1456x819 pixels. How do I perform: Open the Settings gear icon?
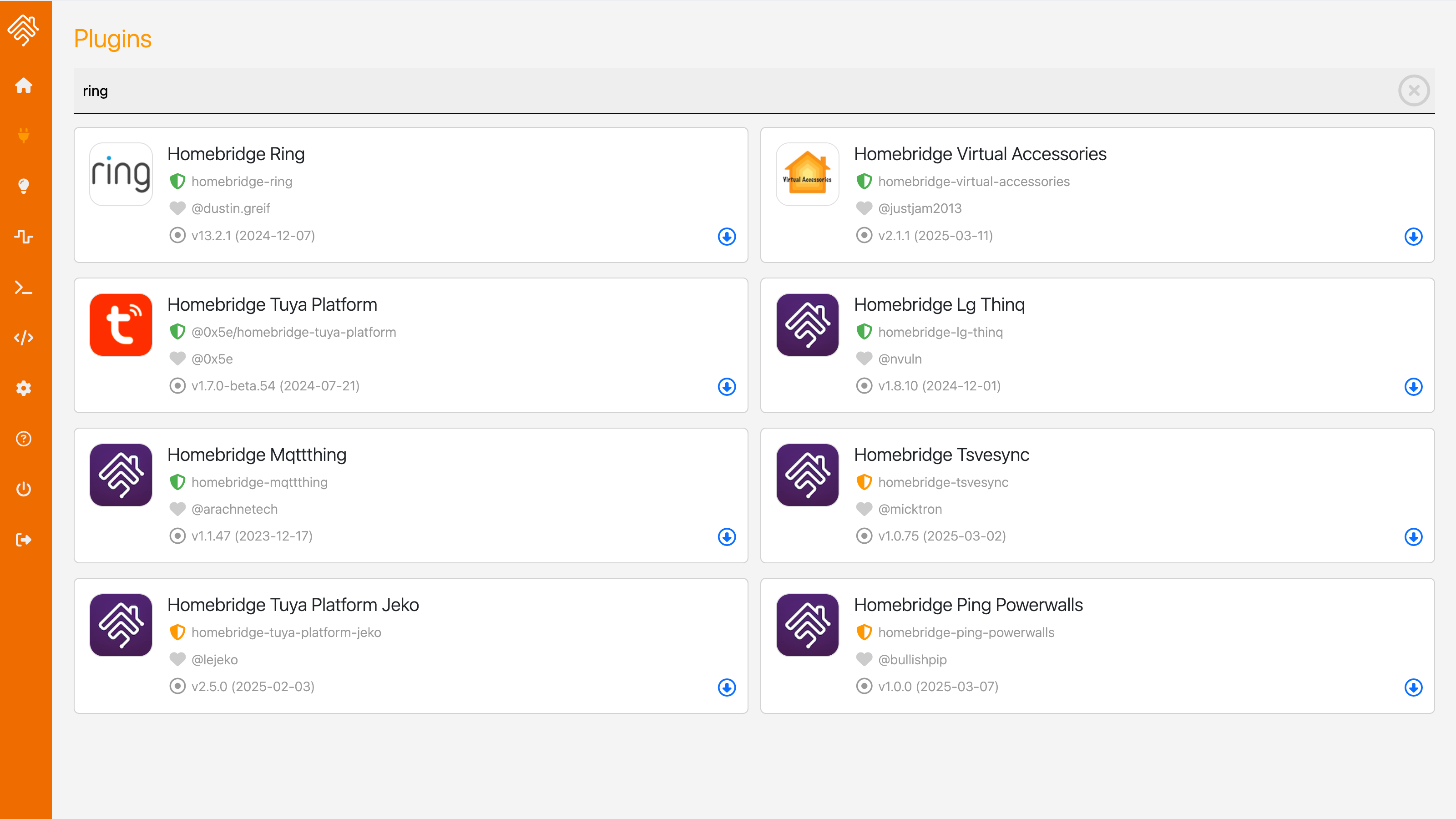23,388
